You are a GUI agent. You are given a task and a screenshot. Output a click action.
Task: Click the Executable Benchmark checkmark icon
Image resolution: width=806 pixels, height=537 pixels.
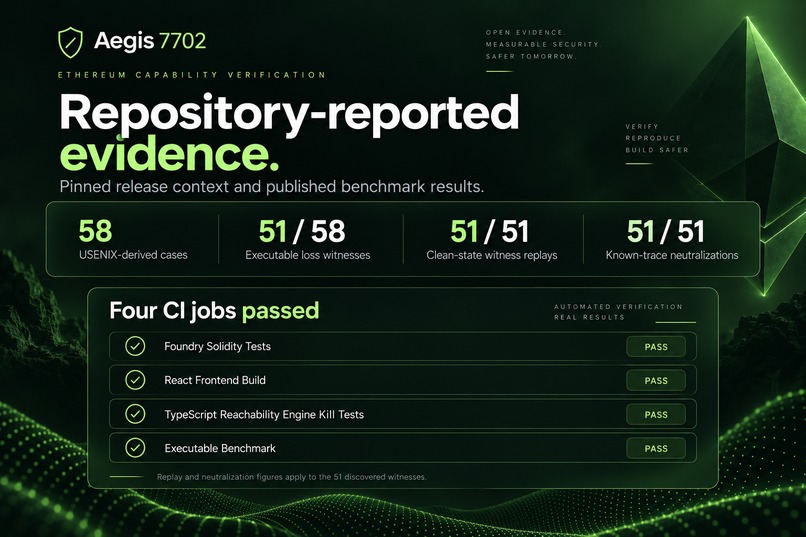[135, 448]
